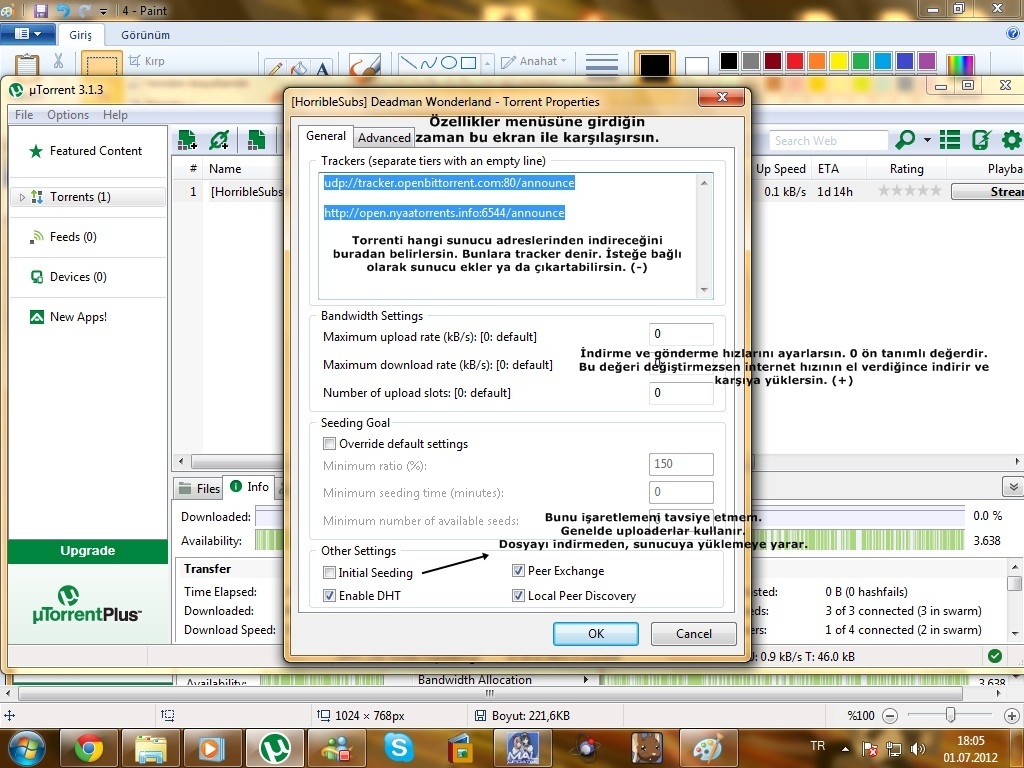Click the volume speaker icon in system tray

[x=918, y=749]
